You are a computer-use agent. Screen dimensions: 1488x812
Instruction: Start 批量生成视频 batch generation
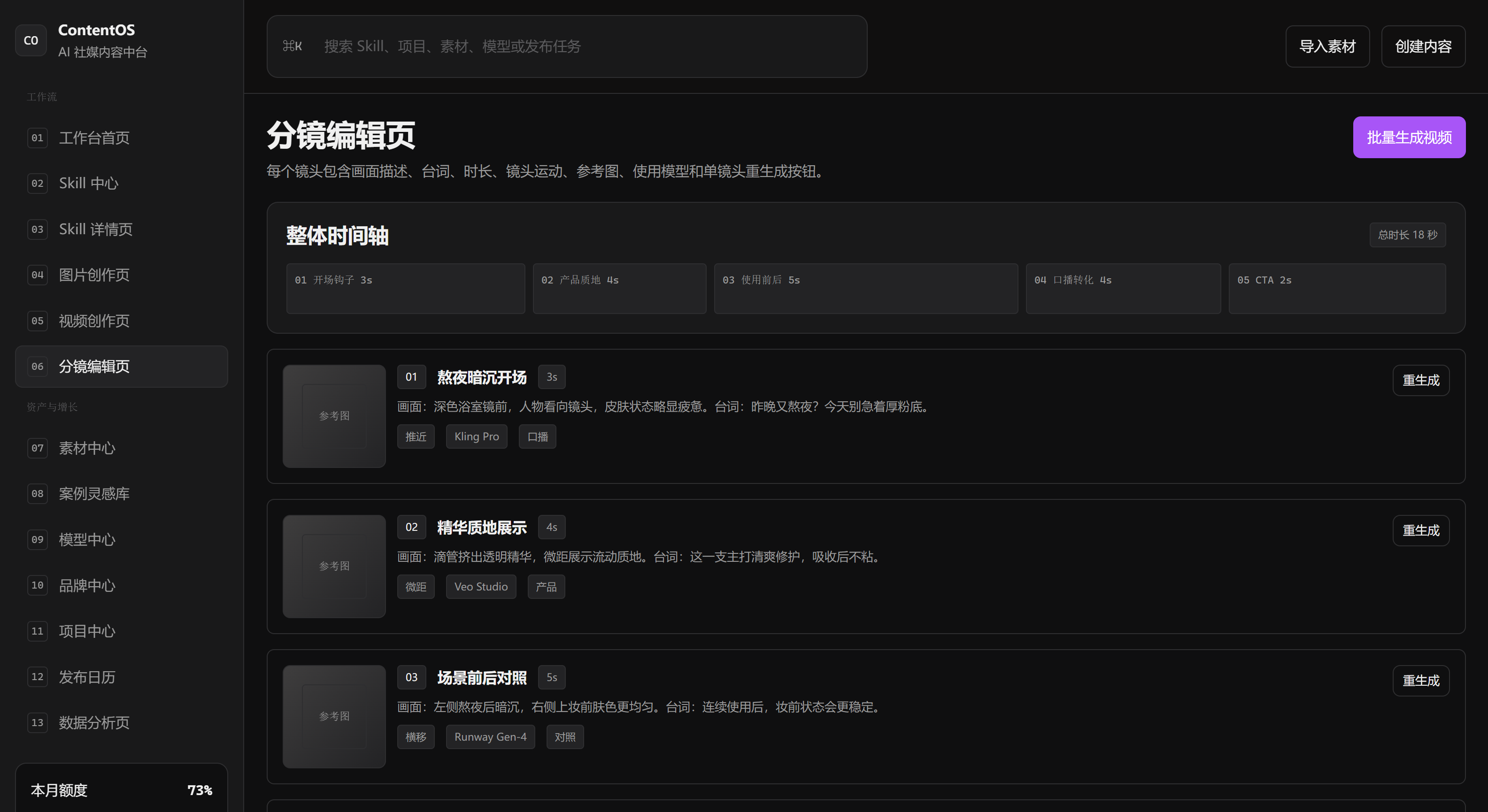[x=1409, y=138]
